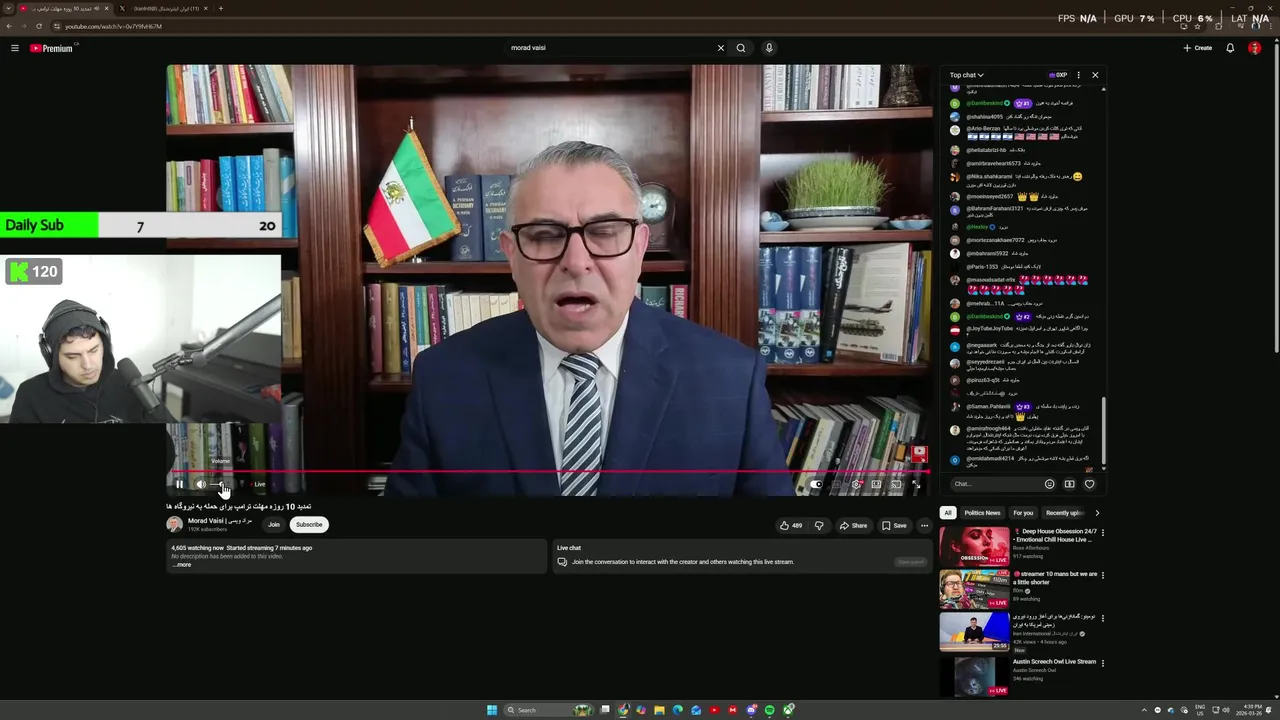This screenshot has height=720, width=1280.
Task: Open the Create button
Action: pyautogui.click(x=1197, y=48)
